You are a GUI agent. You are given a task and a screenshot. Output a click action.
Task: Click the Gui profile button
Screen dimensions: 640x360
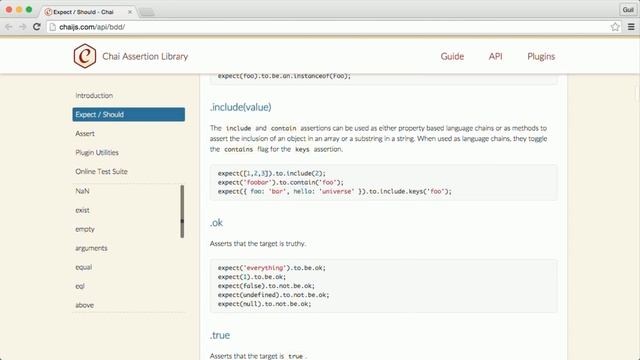click(628, 10)
